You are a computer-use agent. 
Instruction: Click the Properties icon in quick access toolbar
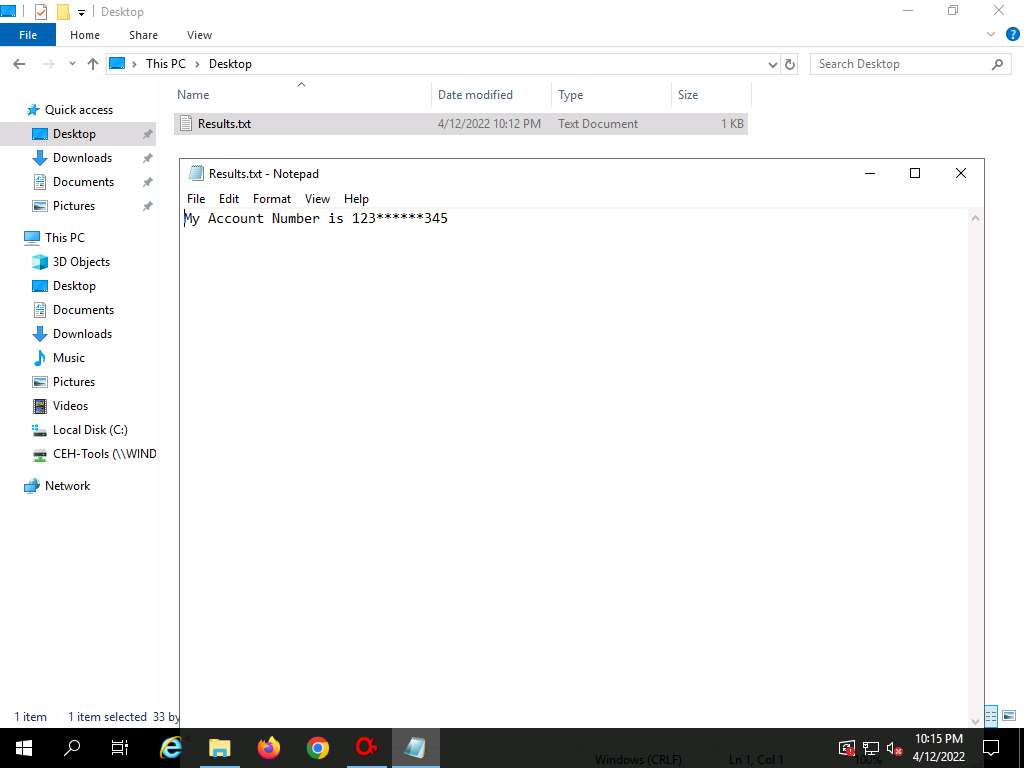[41, 12]
